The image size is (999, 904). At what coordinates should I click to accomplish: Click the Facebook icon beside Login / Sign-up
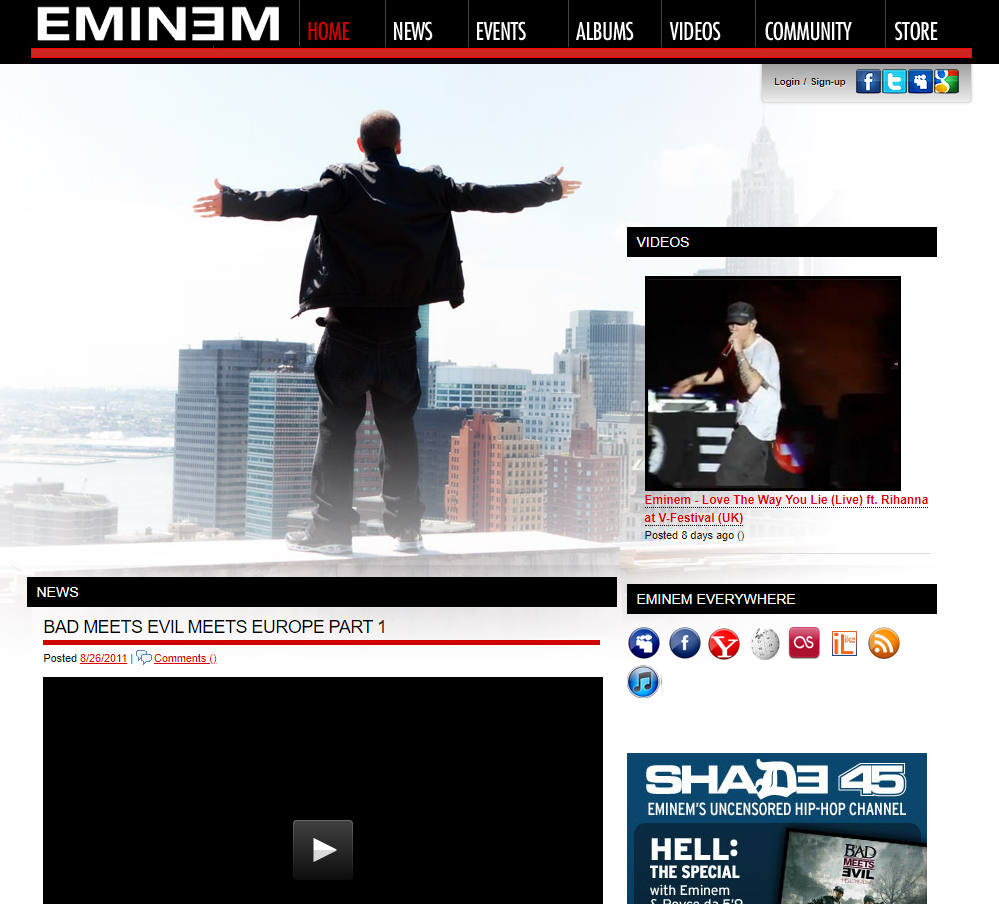pyautogui.click(x=868, y=82)
